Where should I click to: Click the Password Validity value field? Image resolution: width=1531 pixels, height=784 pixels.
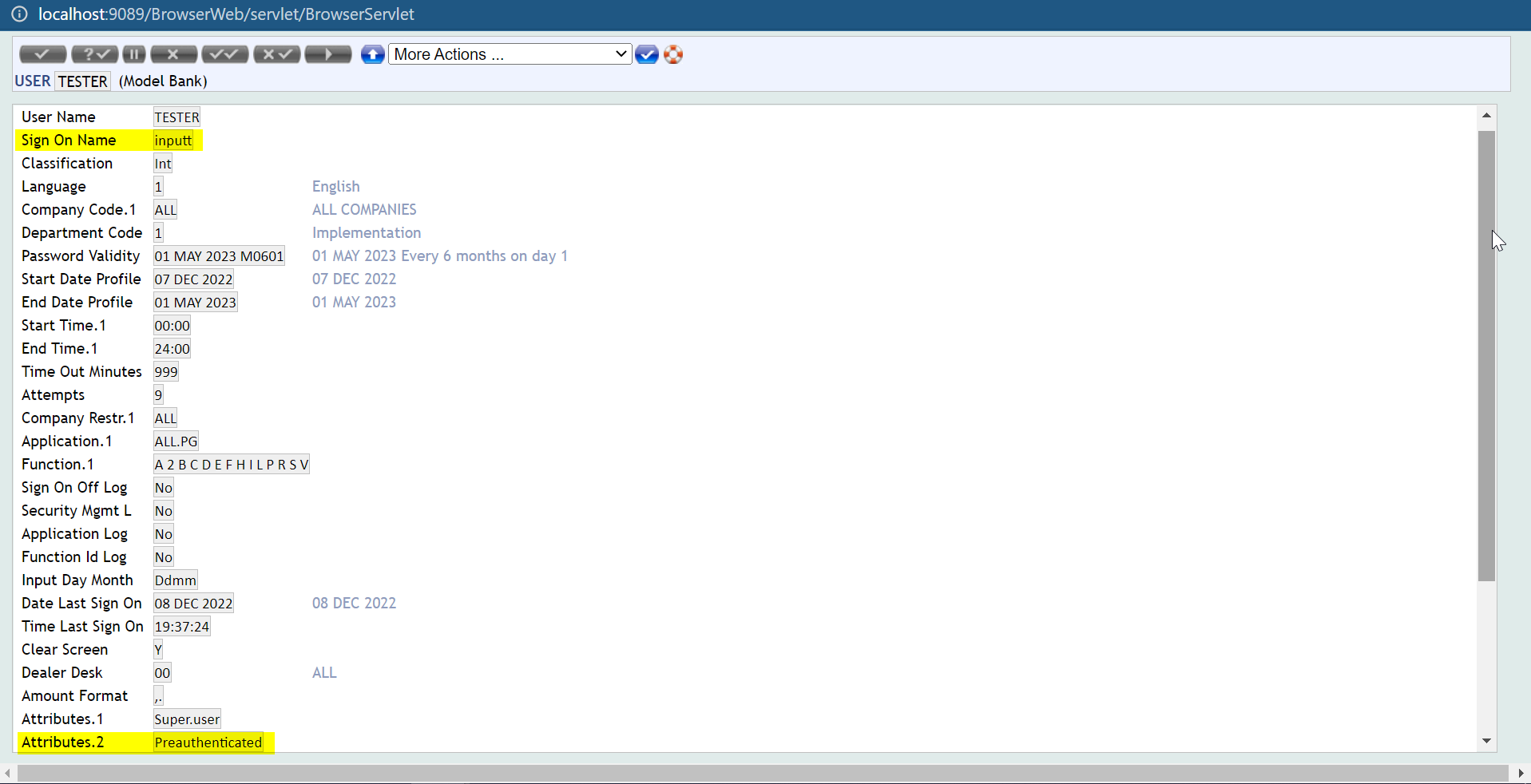[x=219, y=256]
